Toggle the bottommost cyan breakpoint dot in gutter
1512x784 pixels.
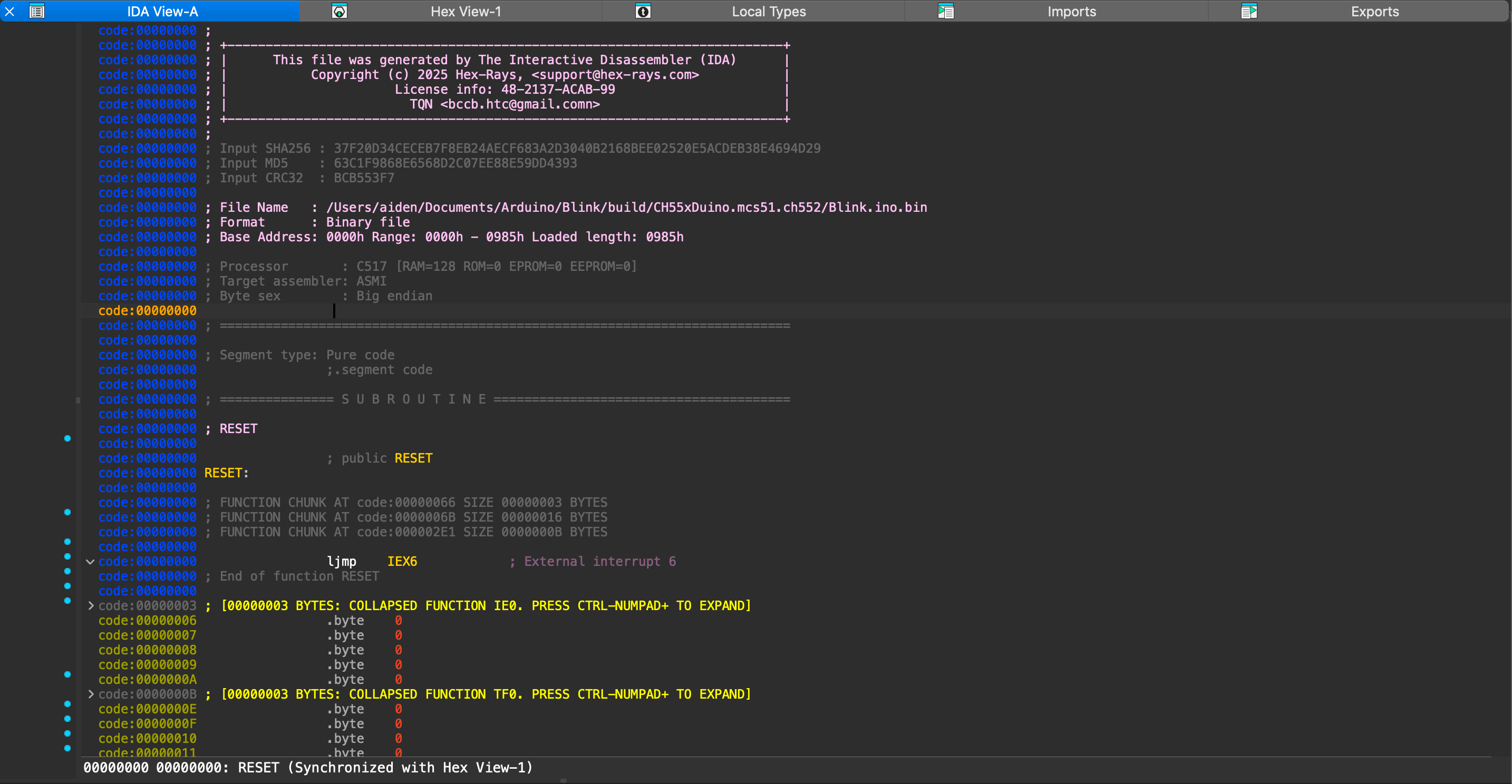[x=67, y=748]
